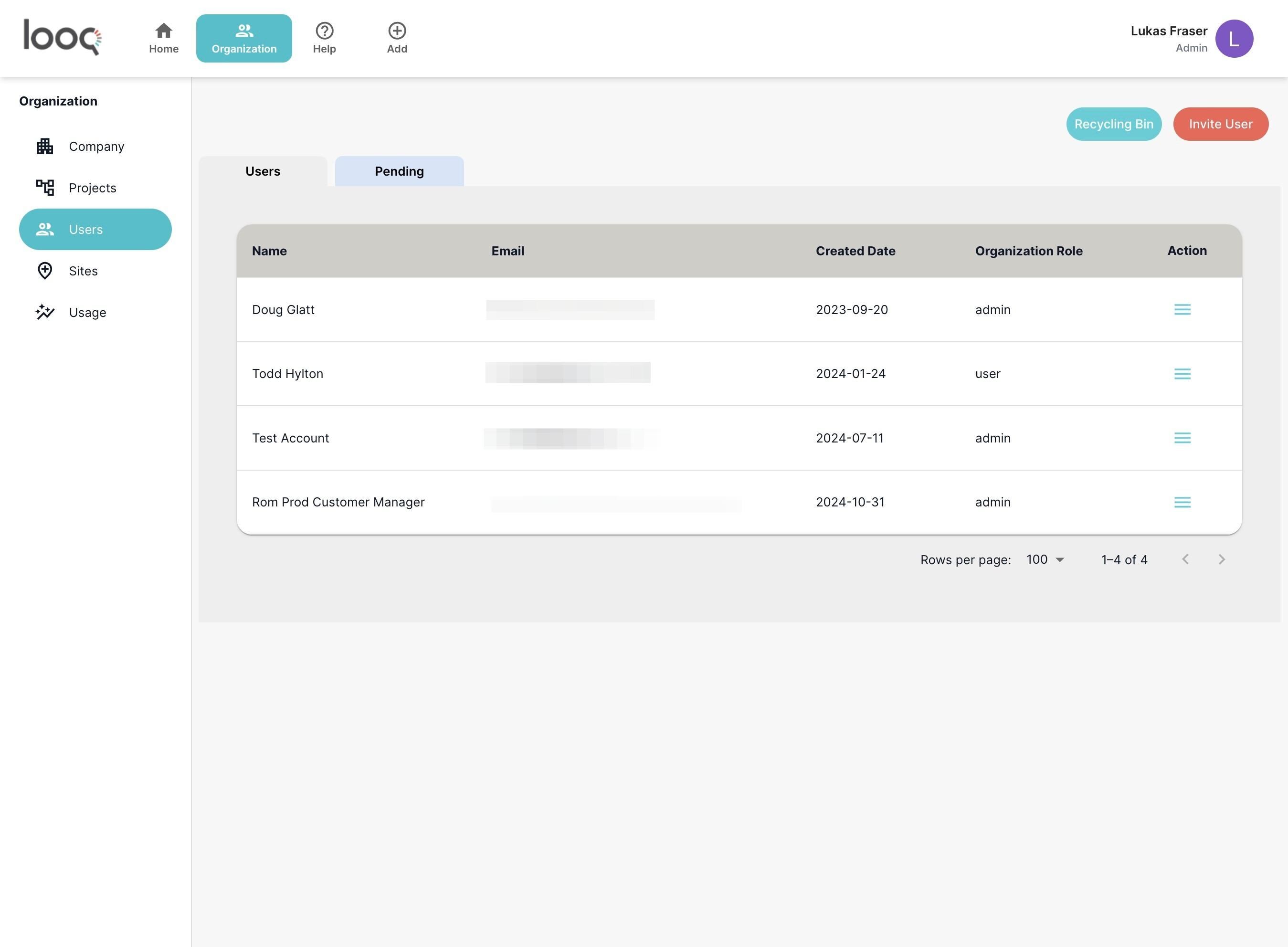Go to next page of users
Screen dimensions: 1288x947
[x=1221, y=559]
